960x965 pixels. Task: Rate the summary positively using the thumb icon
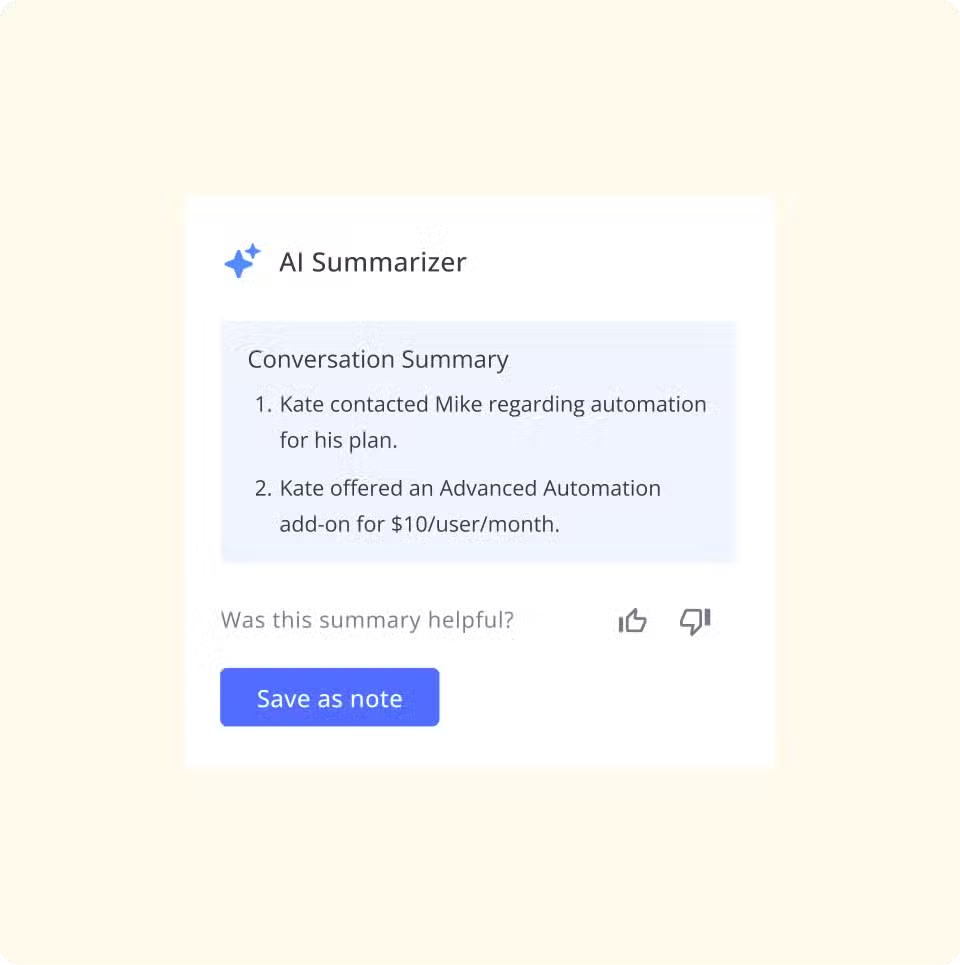pos(632,620)
